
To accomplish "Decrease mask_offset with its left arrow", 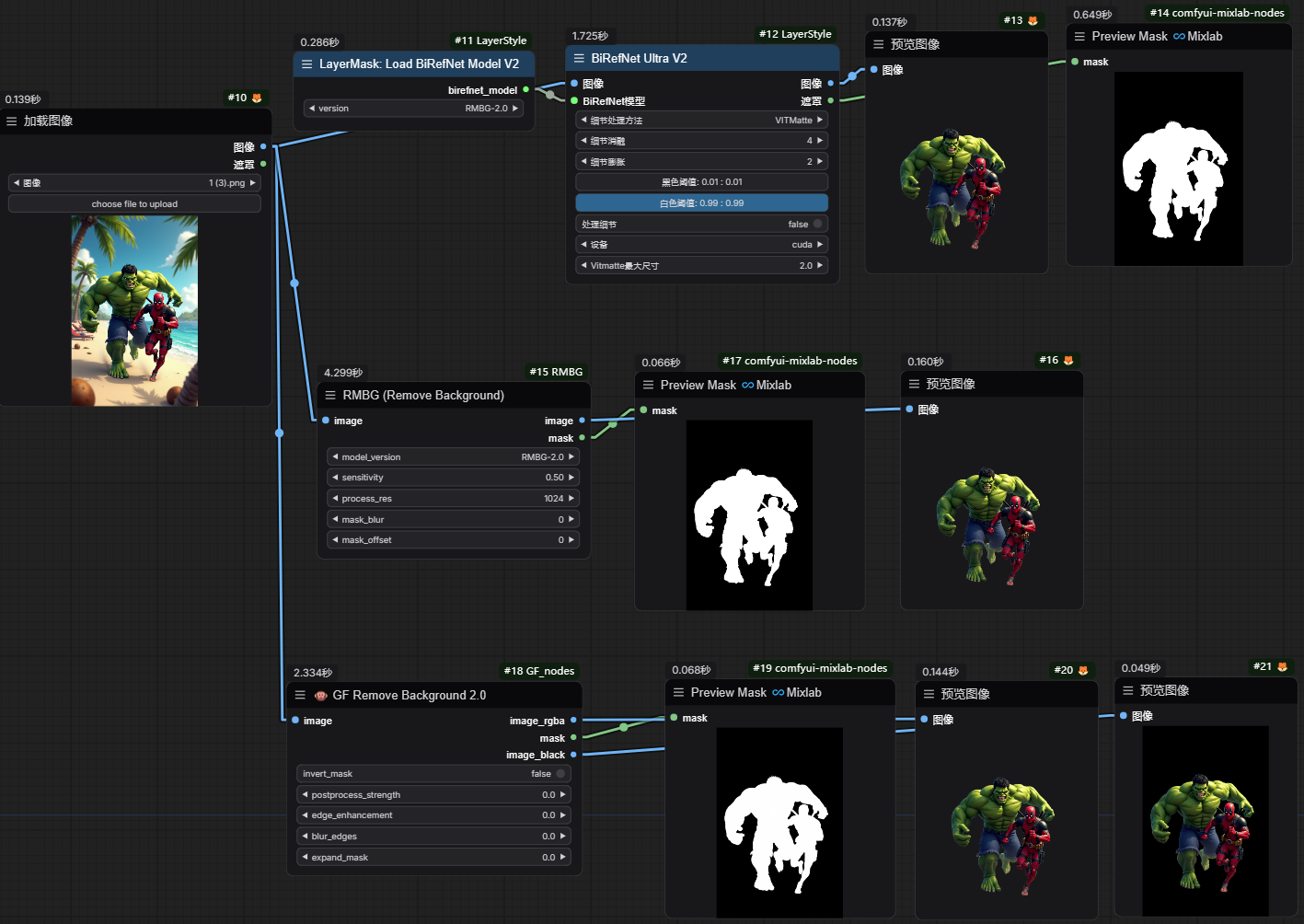I will pyautogui.click(x=335, y=540).
